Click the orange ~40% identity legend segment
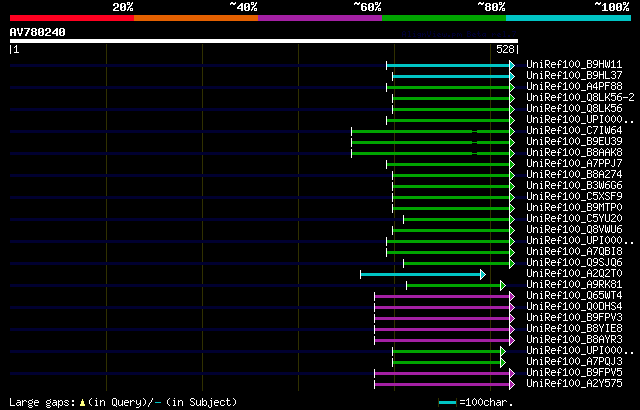 196,18
